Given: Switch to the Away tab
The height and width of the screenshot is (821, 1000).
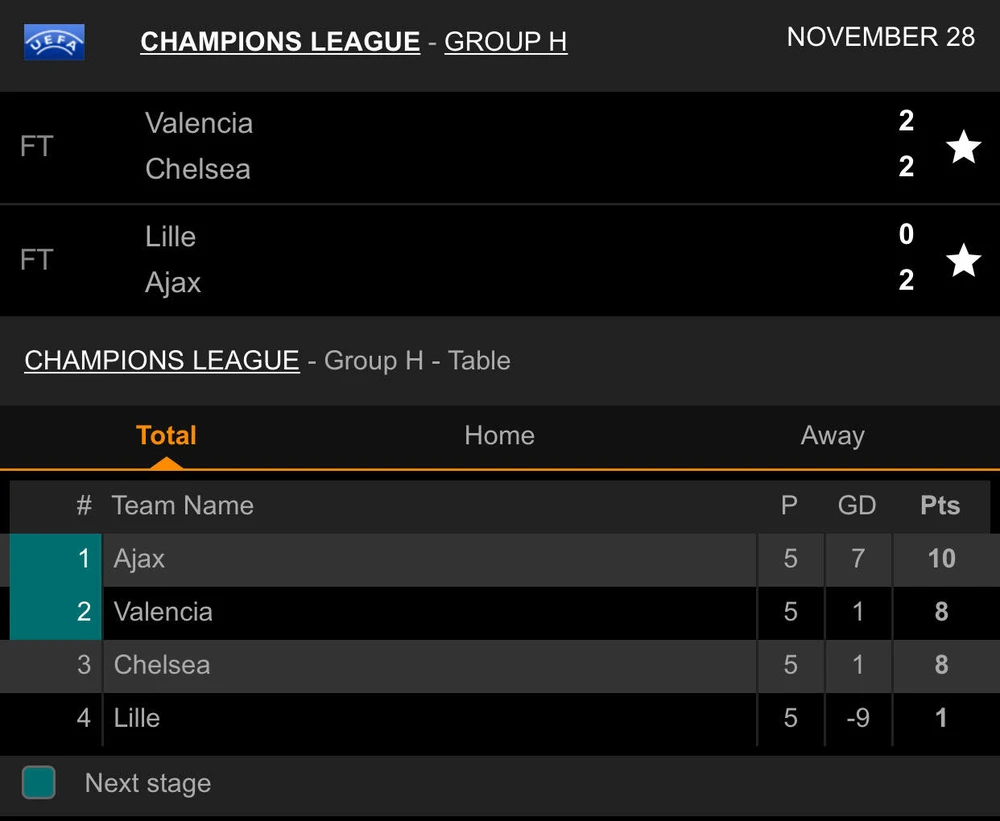Looking at the screenshot, I should (x=832, y=436).
